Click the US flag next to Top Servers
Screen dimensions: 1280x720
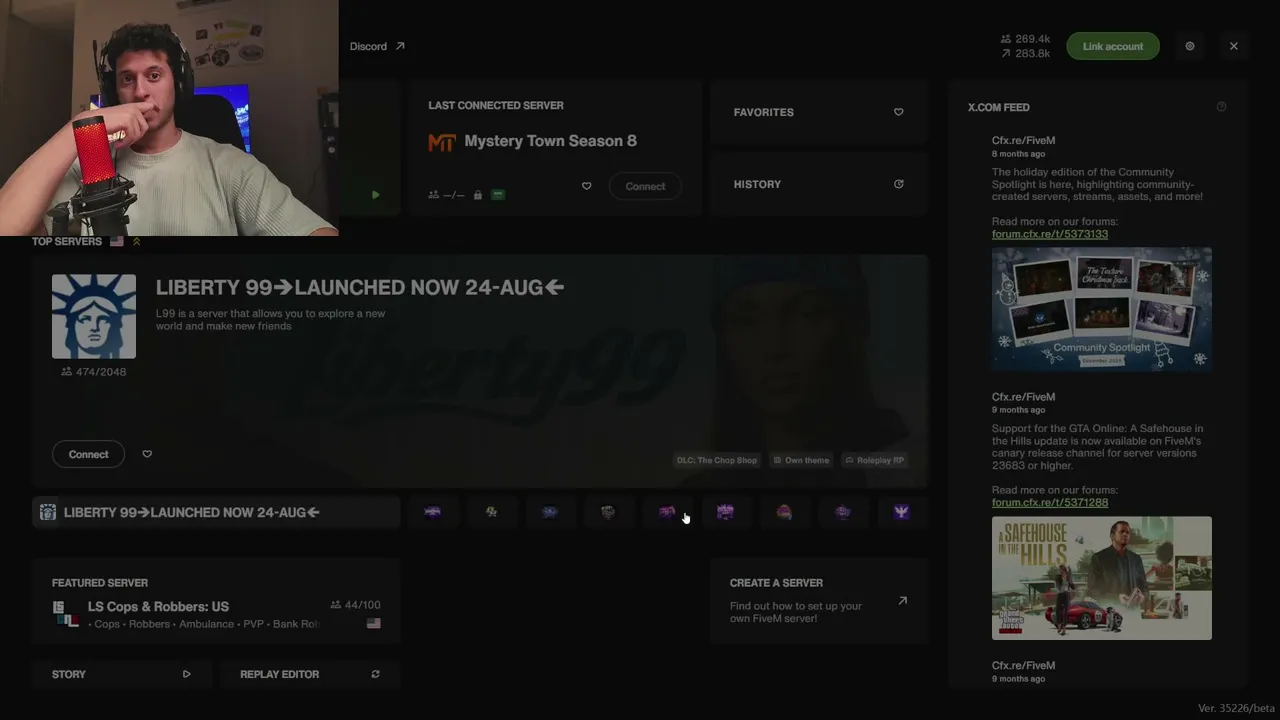117,241
